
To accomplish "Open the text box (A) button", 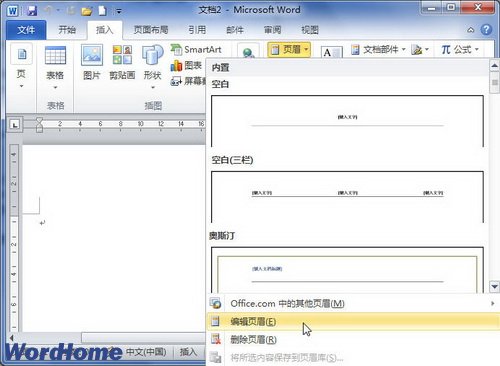I will 331,52.
